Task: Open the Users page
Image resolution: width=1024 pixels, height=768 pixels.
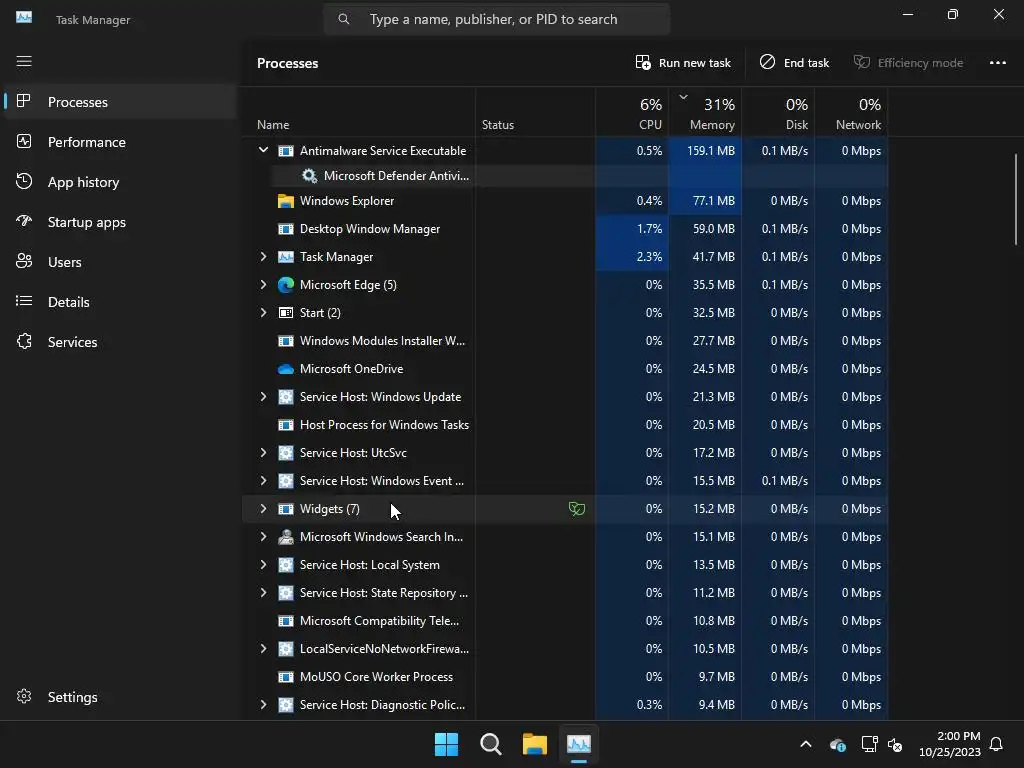Action: click(x=120, y=262)
